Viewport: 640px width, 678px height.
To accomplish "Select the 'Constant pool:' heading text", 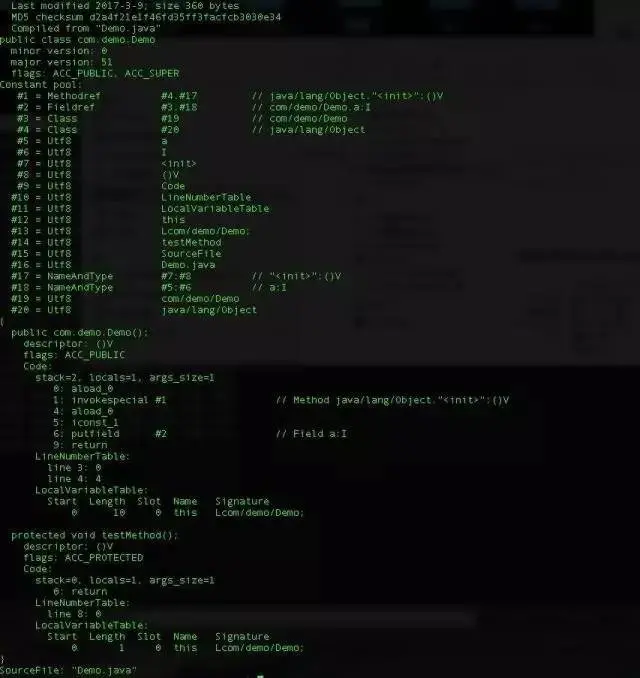I will click(41, 85).
